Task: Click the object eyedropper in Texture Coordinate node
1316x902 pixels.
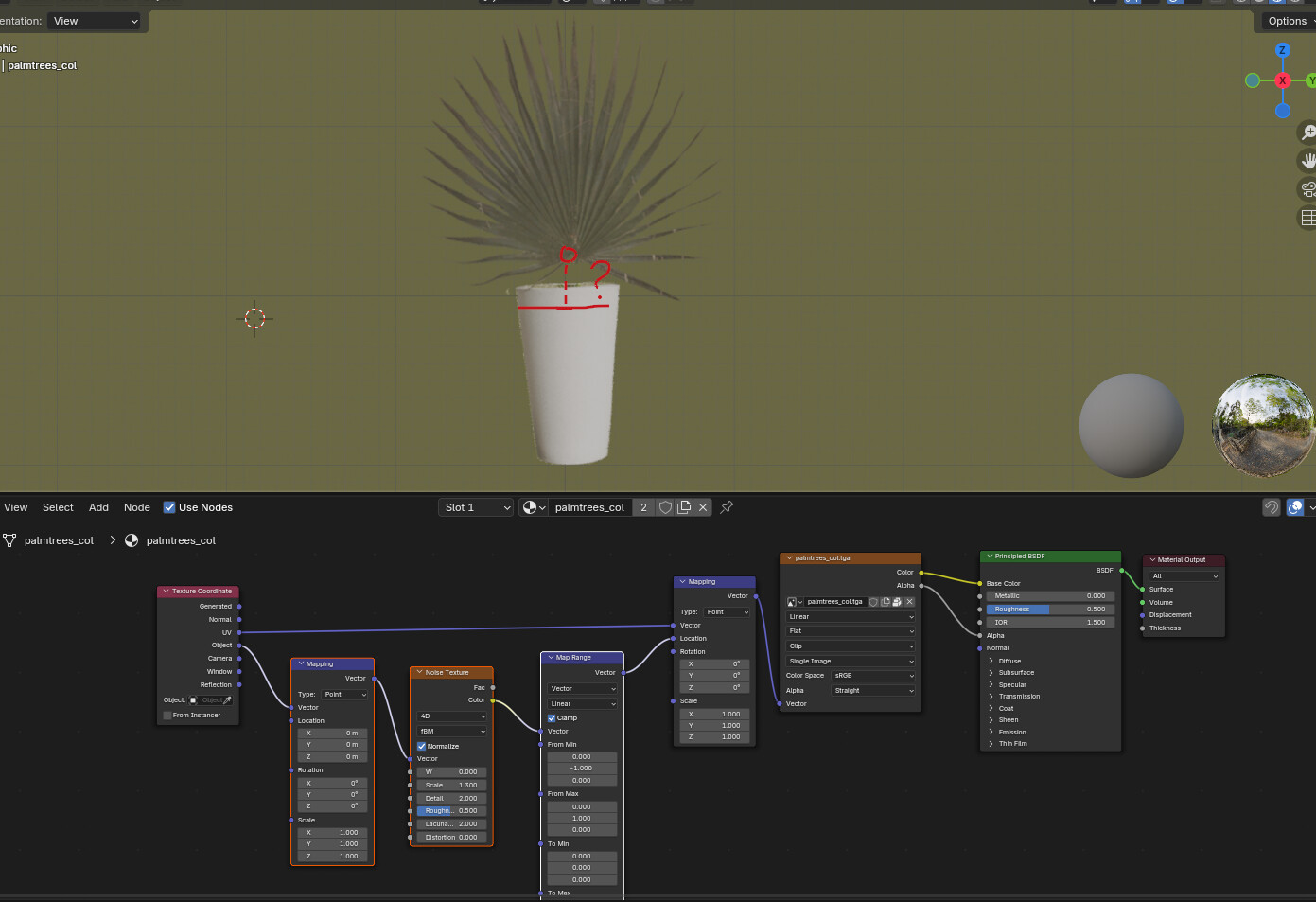Action: tap(227, 700)
